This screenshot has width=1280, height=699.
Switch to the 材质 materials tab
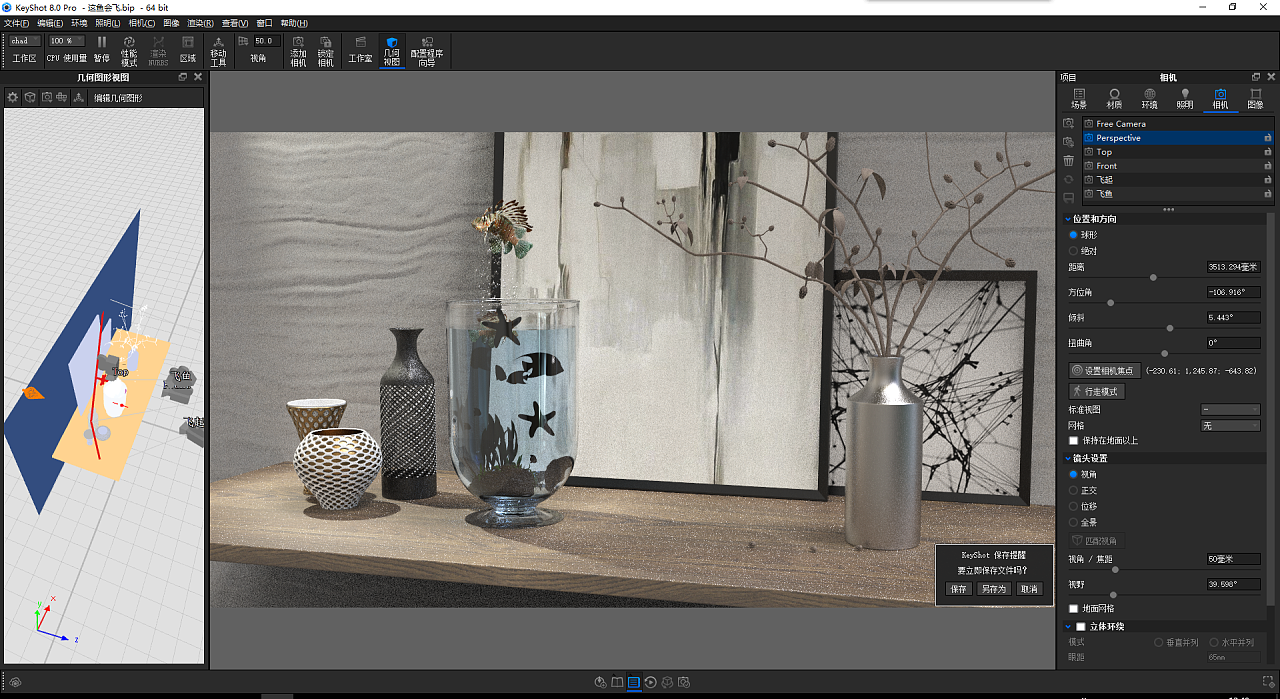pyautogui.click(x=1114, y=98)
